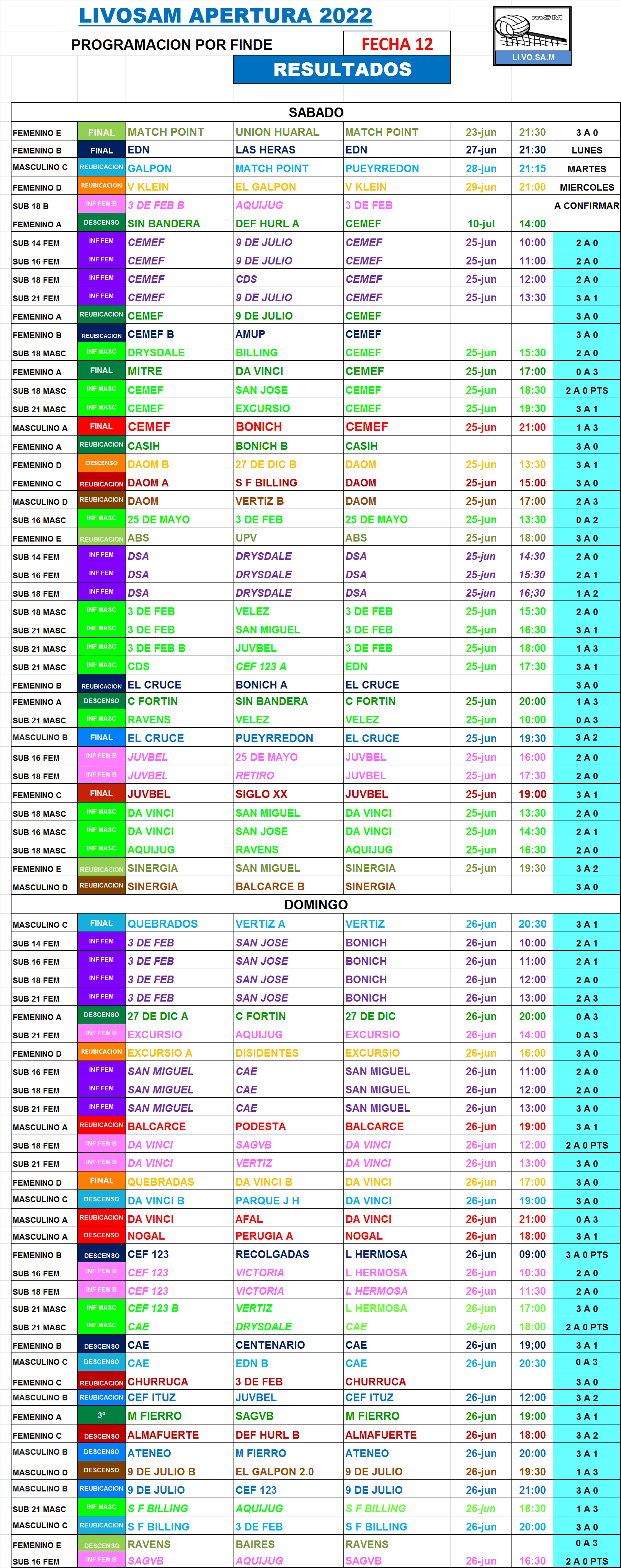
Task: Click the 3º category label
Action: [102, 1415]
